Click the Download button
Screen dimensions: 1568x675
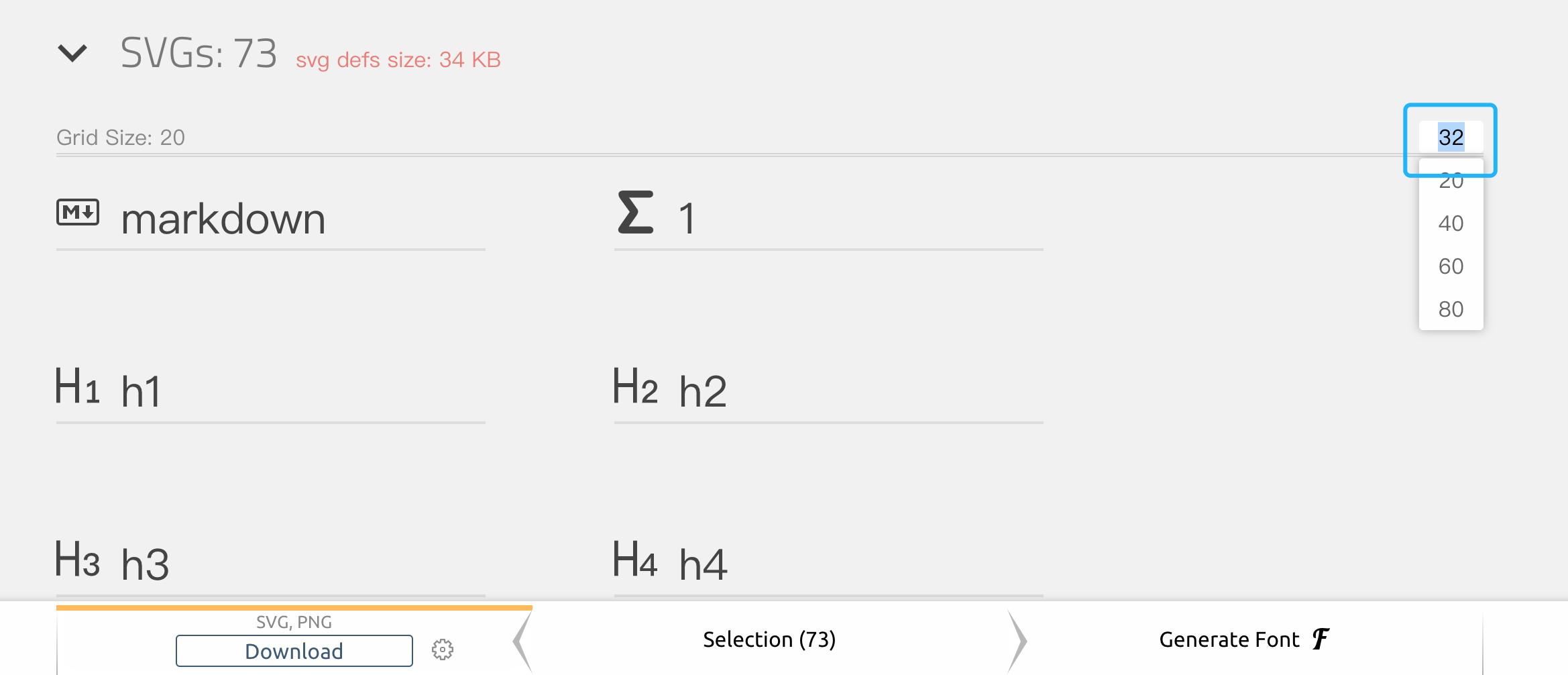[294, 651]
